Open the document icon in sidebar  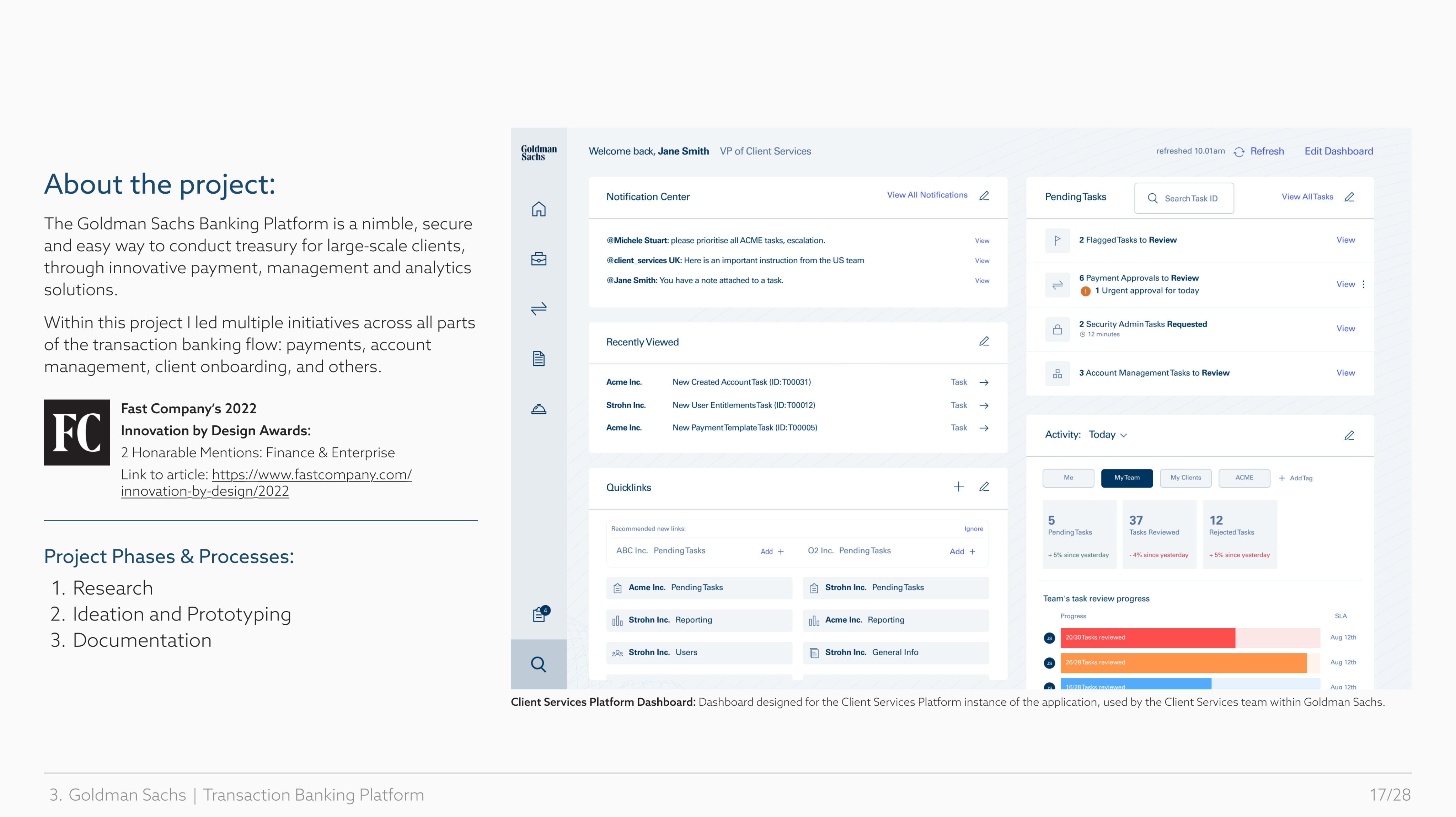tap(538, 358)
